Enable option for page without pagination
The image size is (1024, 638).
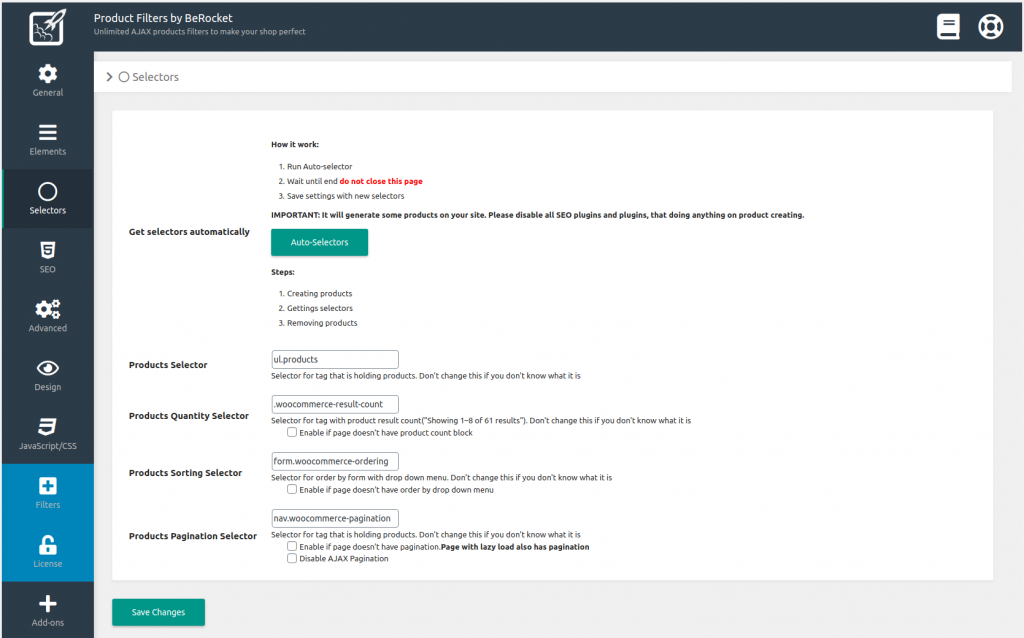292,547
